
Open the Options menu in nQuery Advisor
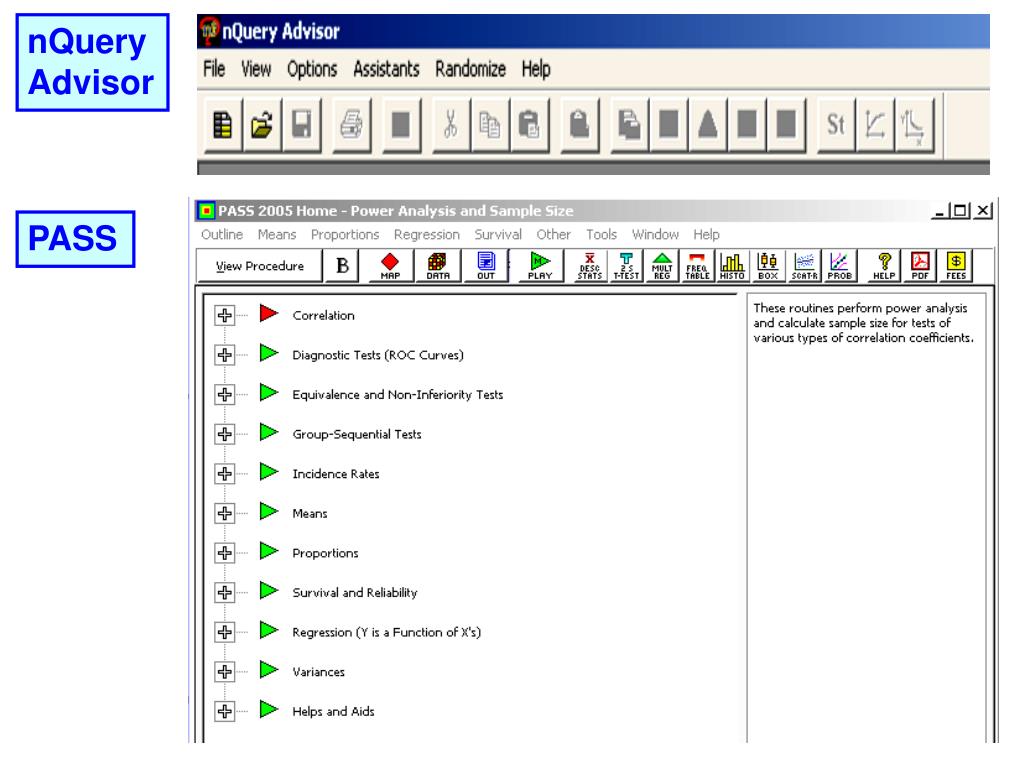(312, 69)
